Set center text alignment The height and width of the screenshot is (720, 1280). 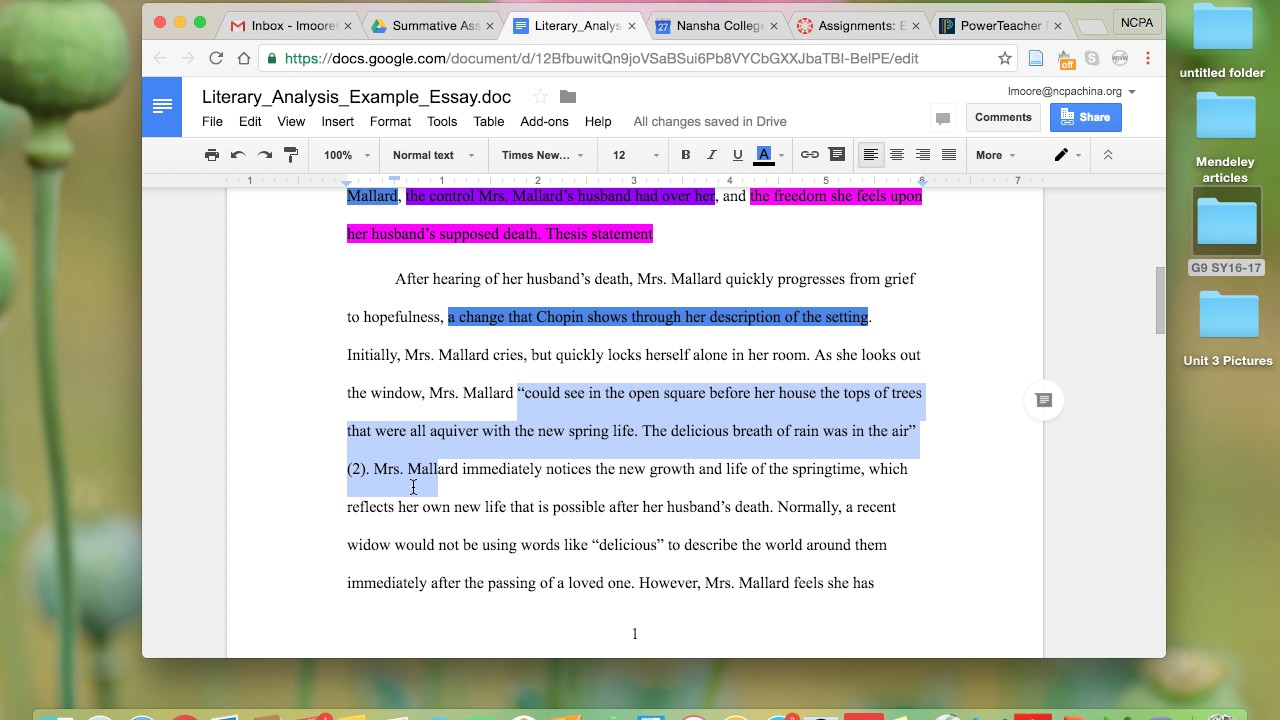pyautogui.click(x=897, y=155)
